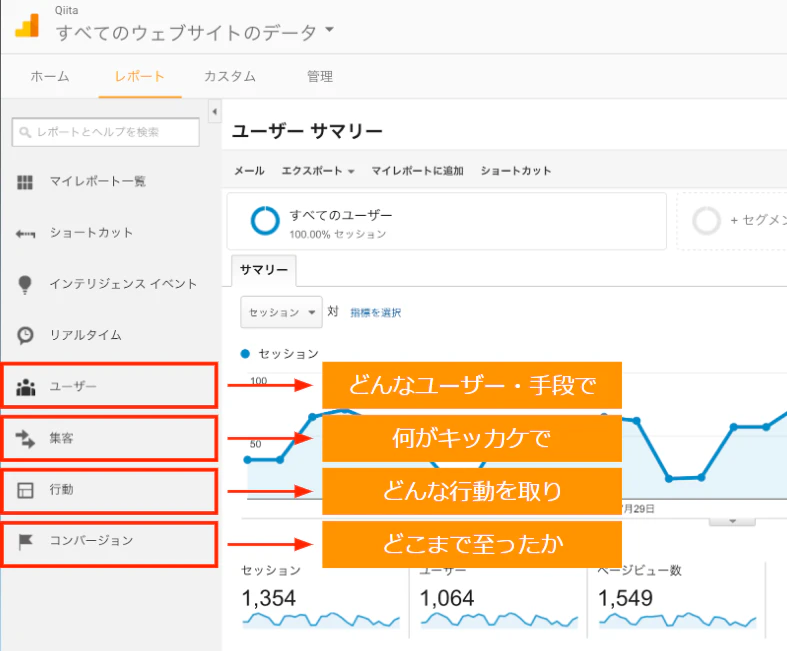Open the エクスポート dropdown menu
Viewport: 787px width, 651px height.
[318, 171]
